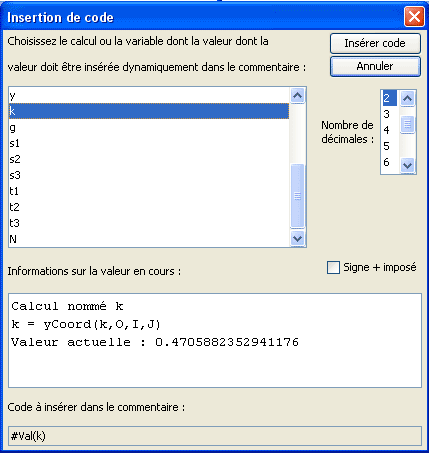Select variable y in the list
Image resolution: width=429 pixels, height=453 pixels.
[x=149, y=96]
